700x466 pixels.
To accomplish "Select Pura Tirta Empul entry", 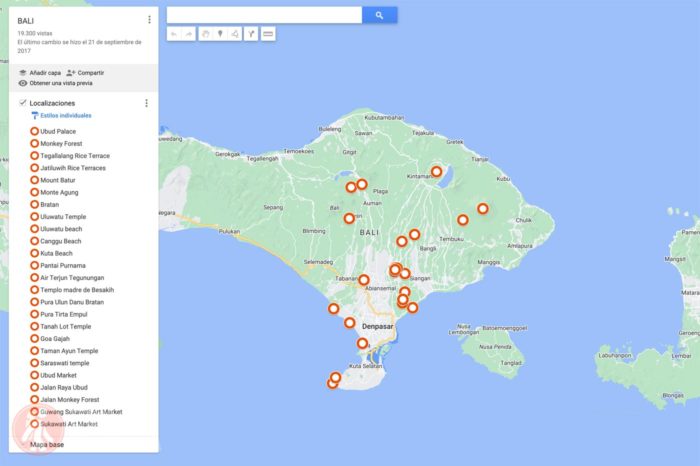I will point(58,314).
